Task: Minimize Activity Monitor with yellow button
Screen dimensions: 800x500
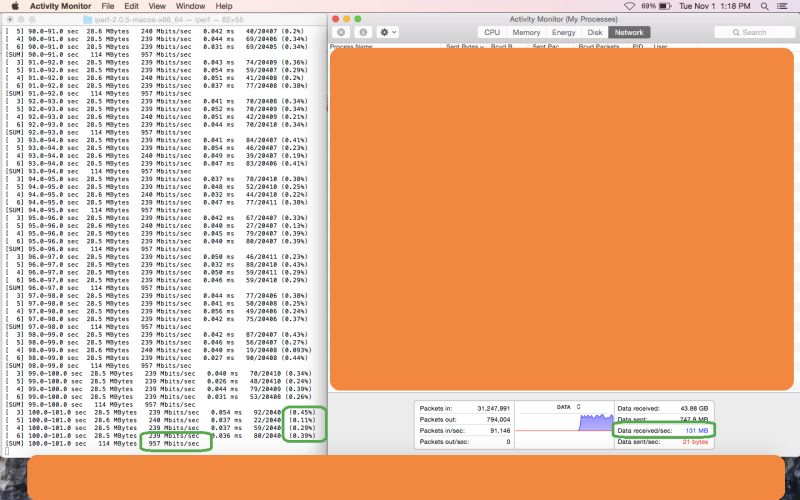Action: (x=346, y=19)
